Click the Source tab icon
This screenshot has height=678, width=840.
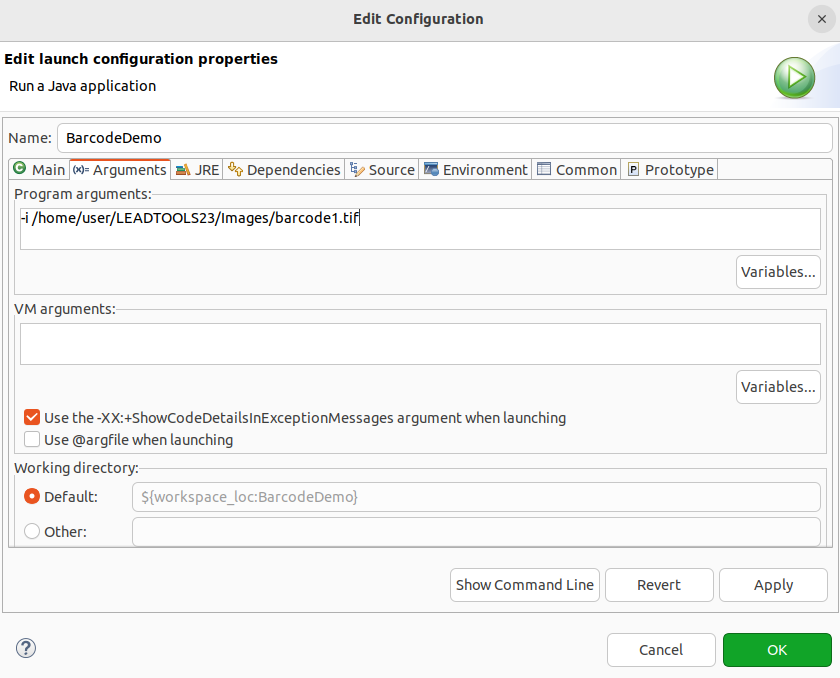pyautogui.click(x=357, y=169)
